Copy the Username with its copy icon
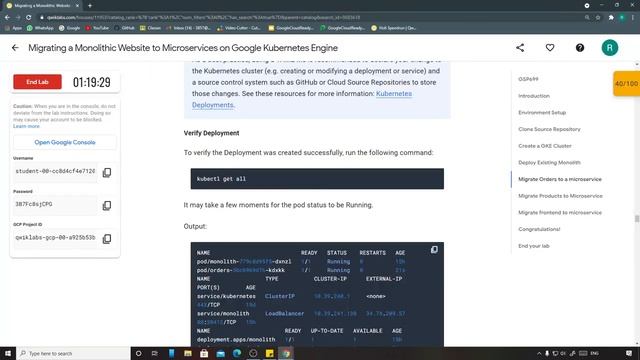The height and width of the screenshot is (360, 640). 107,173
